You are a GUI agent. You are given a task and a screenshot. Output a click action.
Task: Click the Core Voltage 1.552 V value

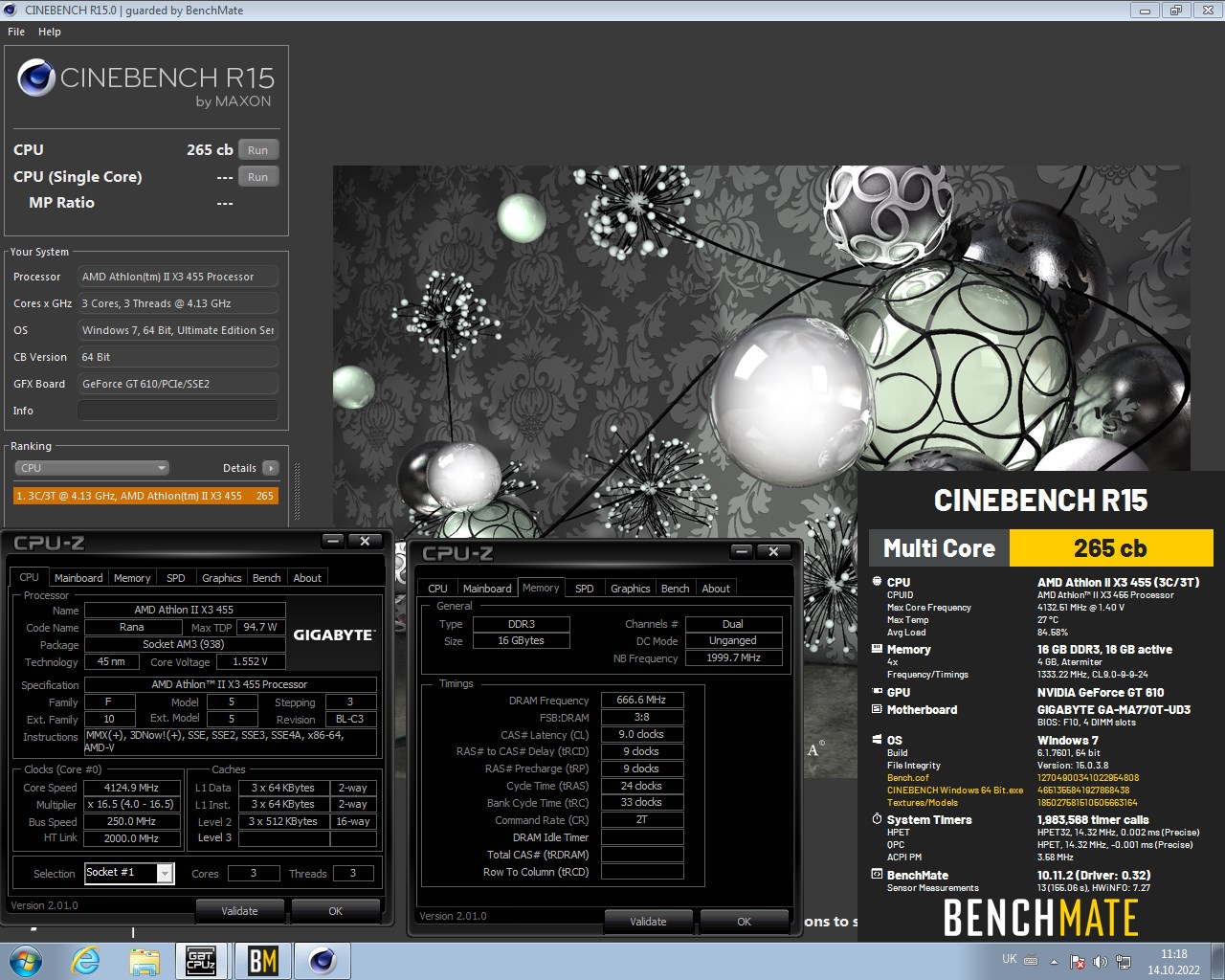(251, 661)
